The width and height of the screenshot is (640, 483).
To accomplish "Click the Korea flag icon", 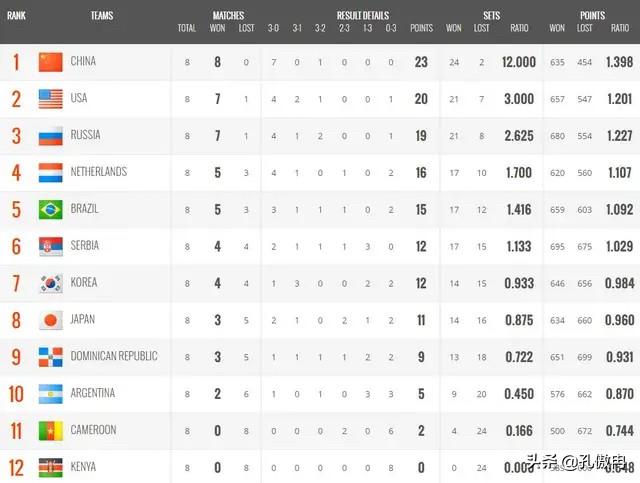I will (51, 283).
